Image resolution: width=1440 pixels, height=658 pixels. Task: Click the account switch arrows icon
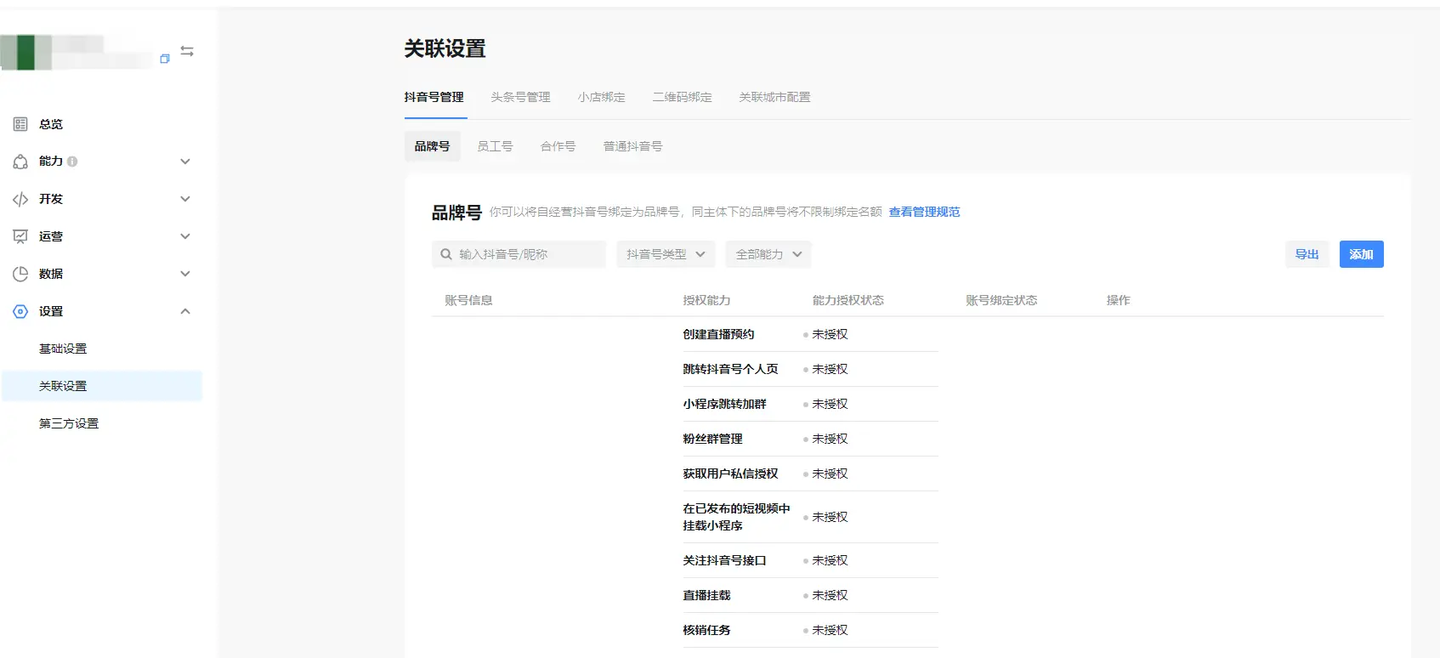[x=187, y=51]
